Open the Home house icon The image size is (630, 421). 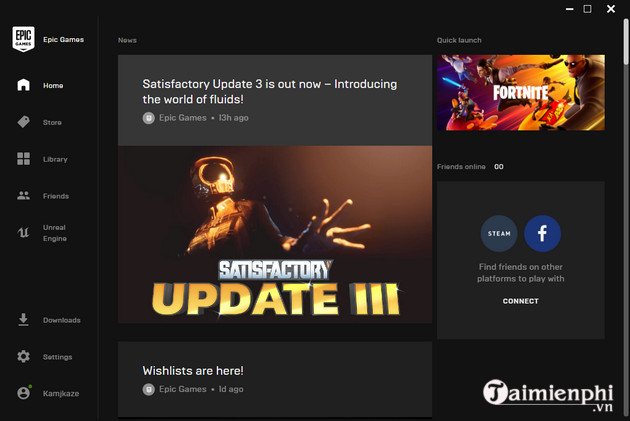23,85
